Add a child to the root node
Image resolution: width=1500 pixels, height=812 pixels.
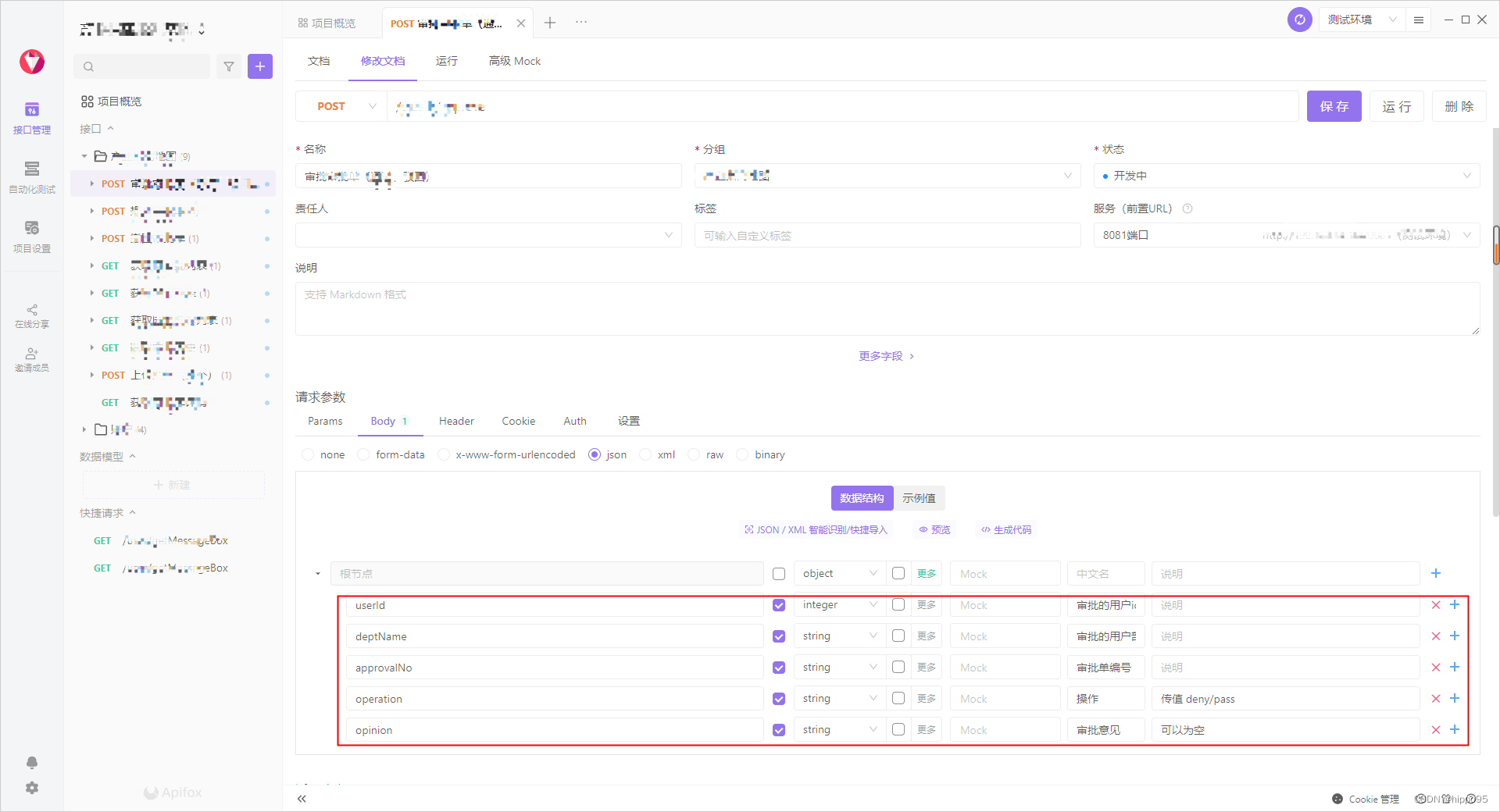pyautogui.click(x=1436, y=573)
